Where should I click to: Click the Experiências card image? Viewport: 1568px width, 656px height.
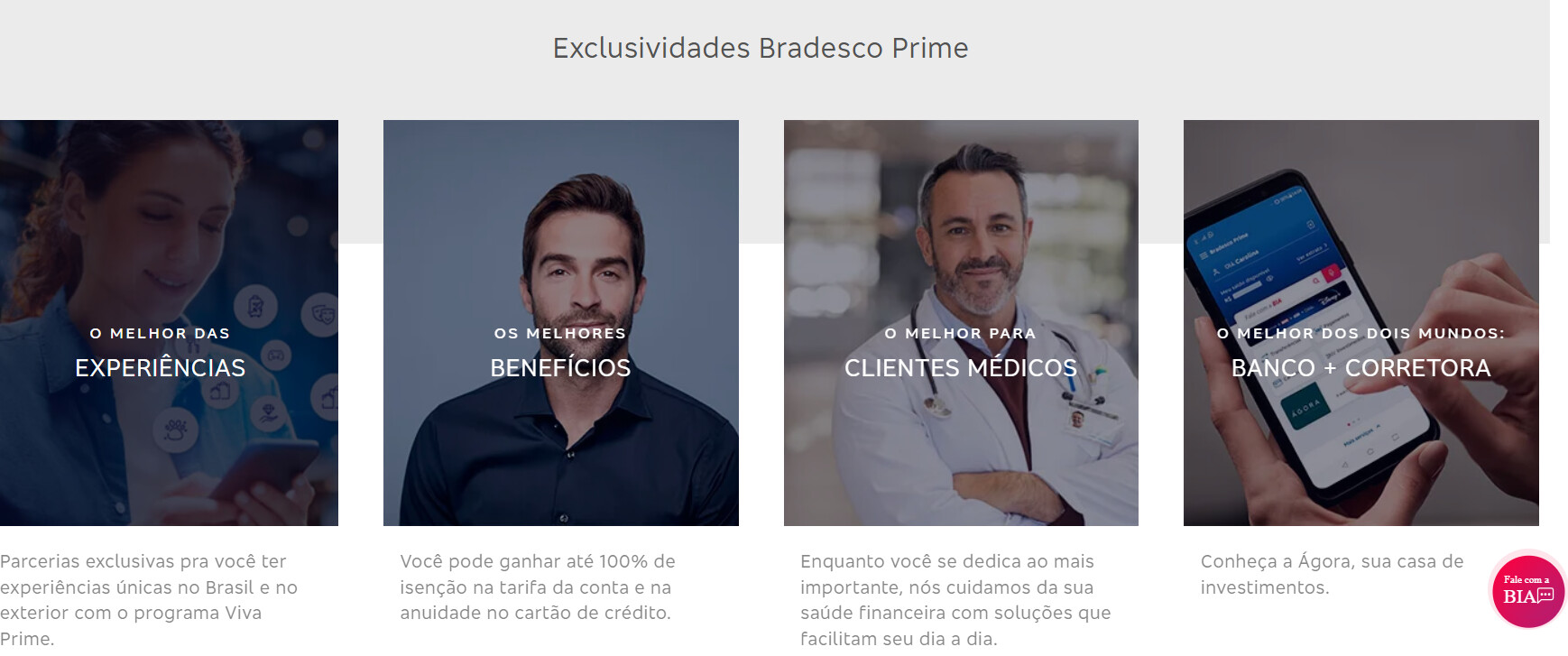tap(169, 323)
